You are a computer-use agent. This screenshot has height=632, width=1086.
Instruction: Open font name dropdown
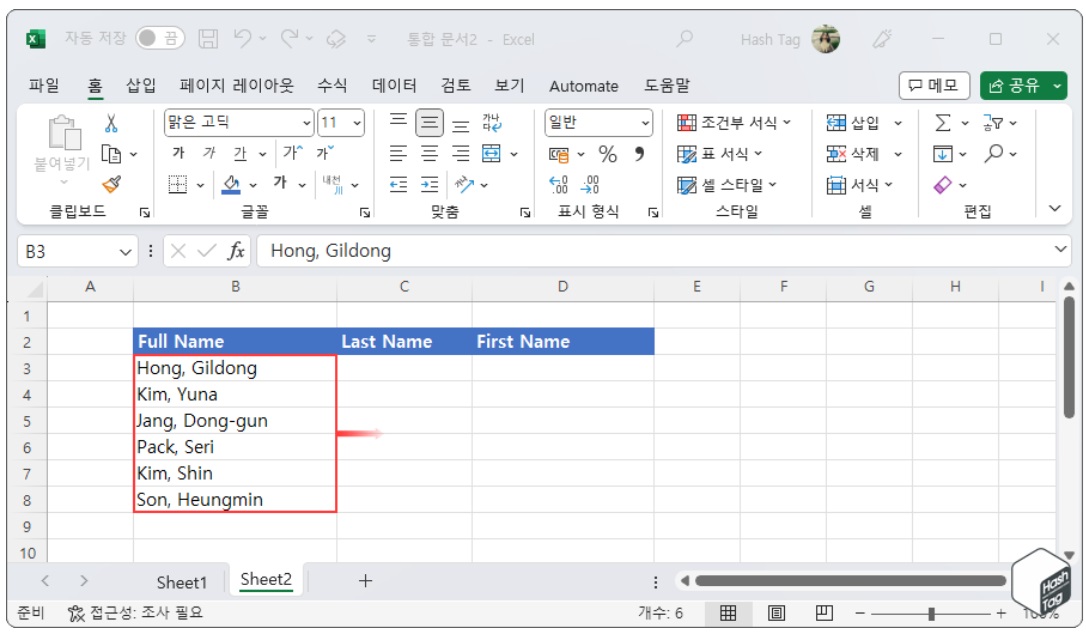click(306, 123)
